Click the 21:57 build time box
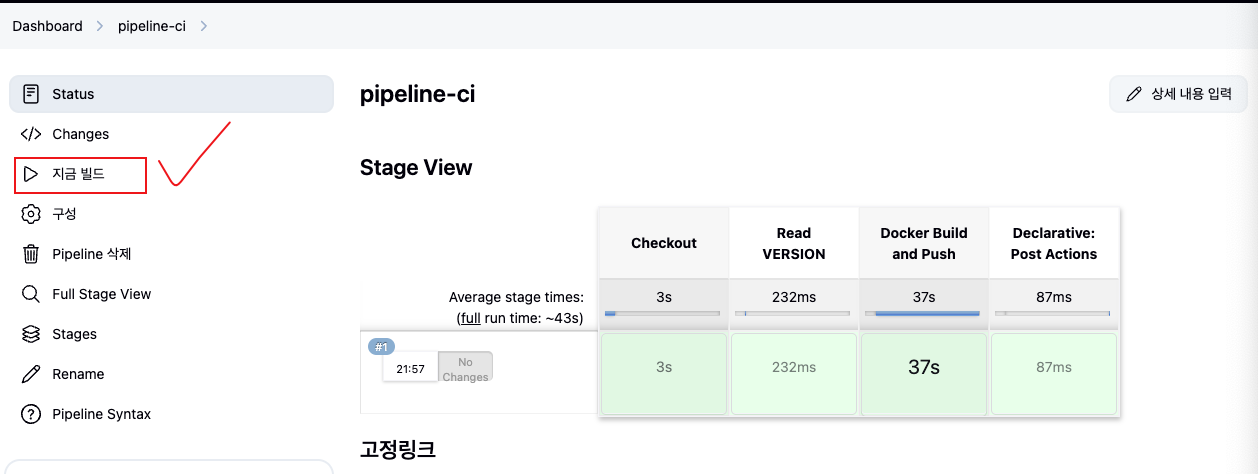The image size is (1258, 474). 410,369
